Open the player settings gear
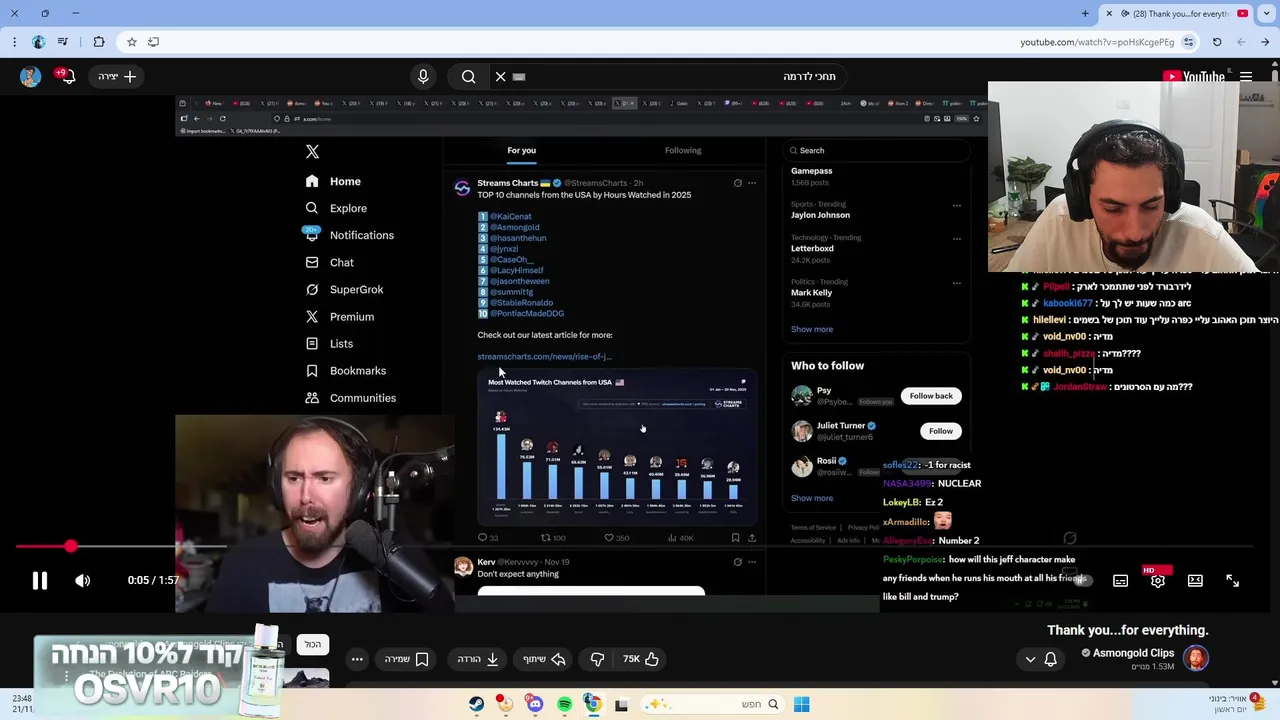 pos(1157,581)
